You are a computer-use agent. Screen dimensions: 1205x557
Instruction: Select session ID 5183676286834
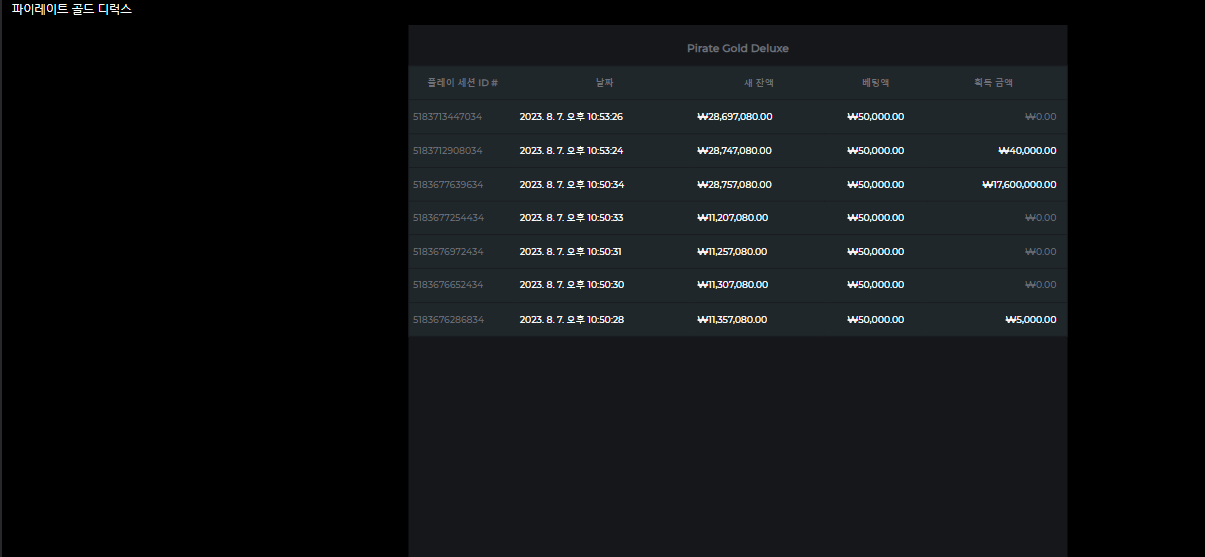(x=447, y=320)
